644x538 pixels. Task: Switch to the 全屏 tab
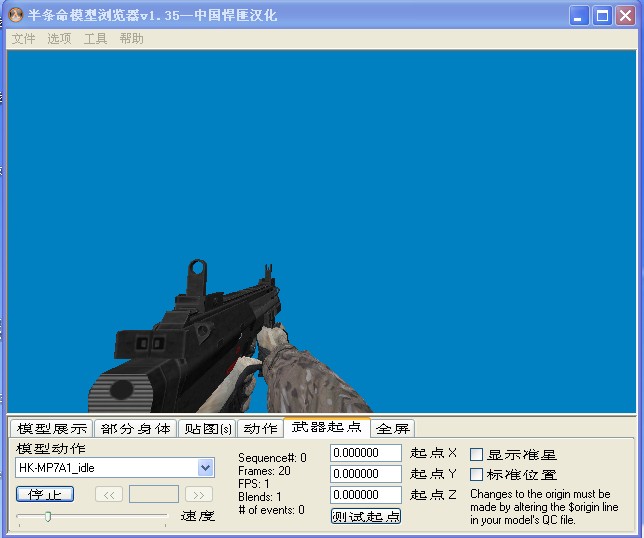393,429
